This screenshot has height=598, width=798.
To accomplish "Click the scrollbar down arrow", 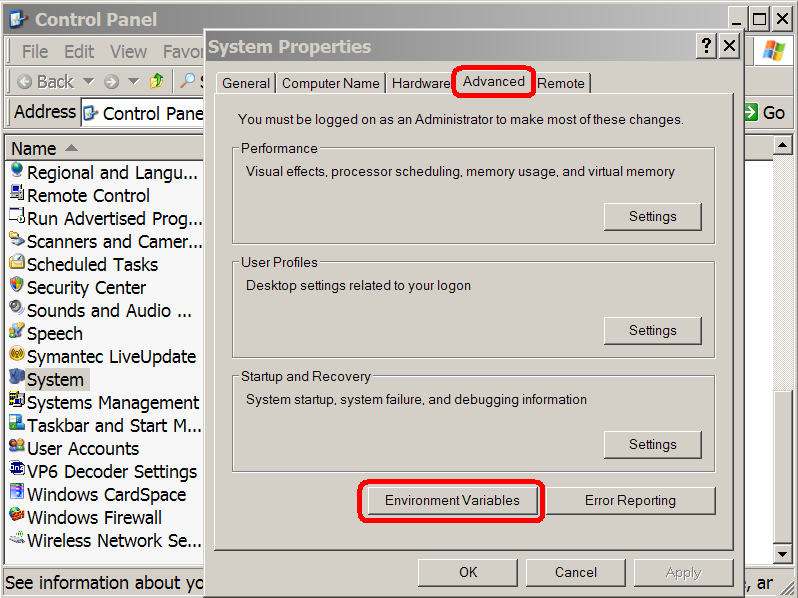I will coord(782,553).
